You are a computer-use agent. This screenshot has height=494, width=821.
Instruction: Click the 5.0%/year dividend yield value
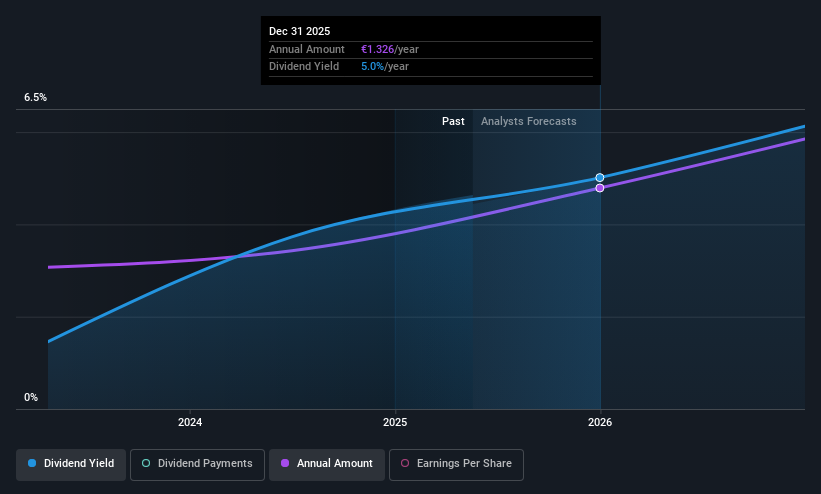pos(385,67)
